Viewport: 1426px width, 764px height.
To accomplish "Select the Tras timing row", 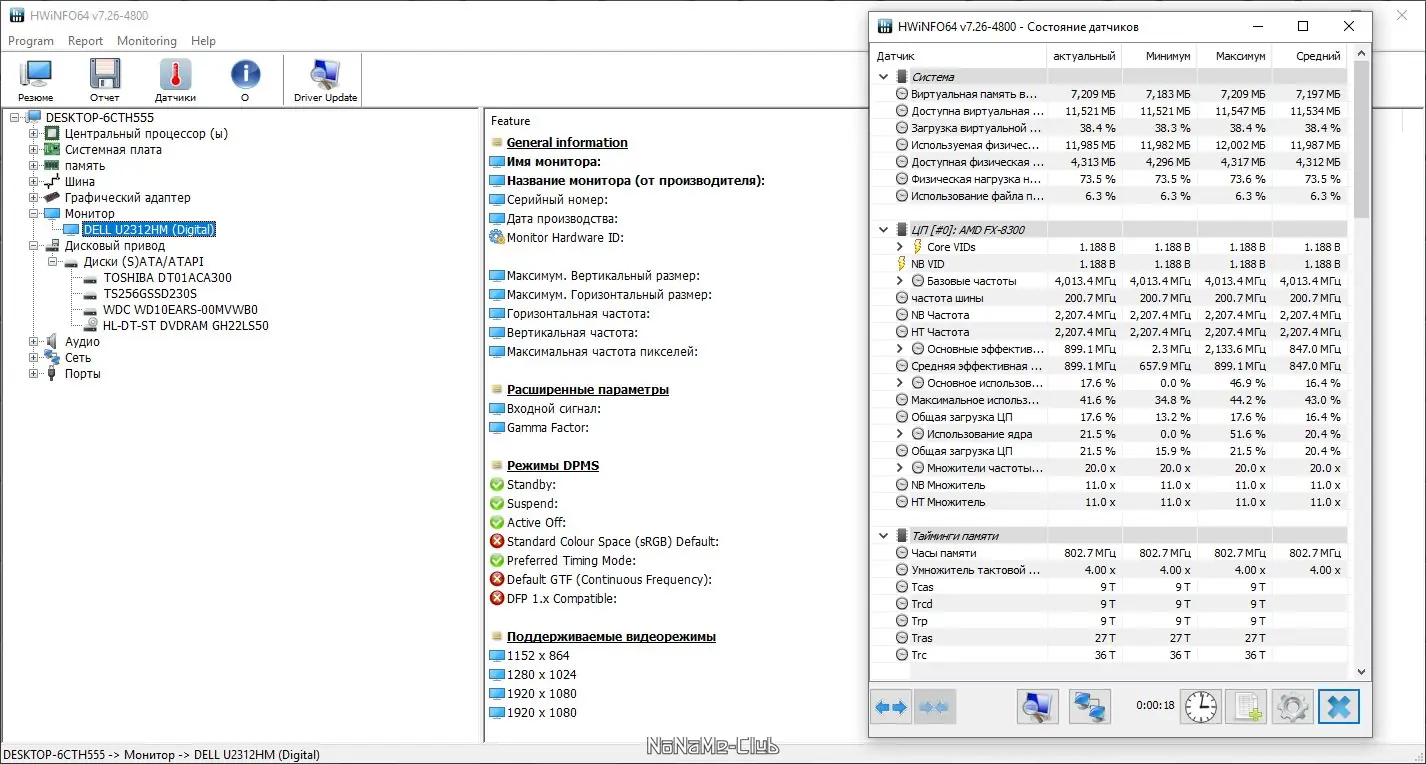I will (x=1110, y=638).
